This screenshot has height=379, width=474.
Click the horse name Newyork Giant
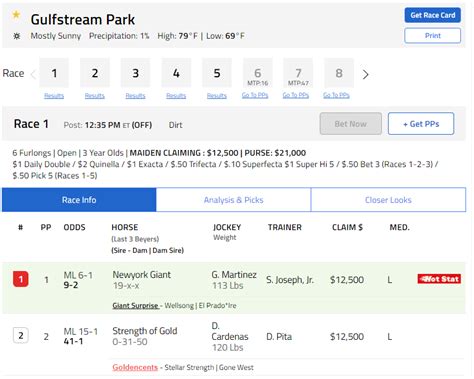[x=141, y=275]
